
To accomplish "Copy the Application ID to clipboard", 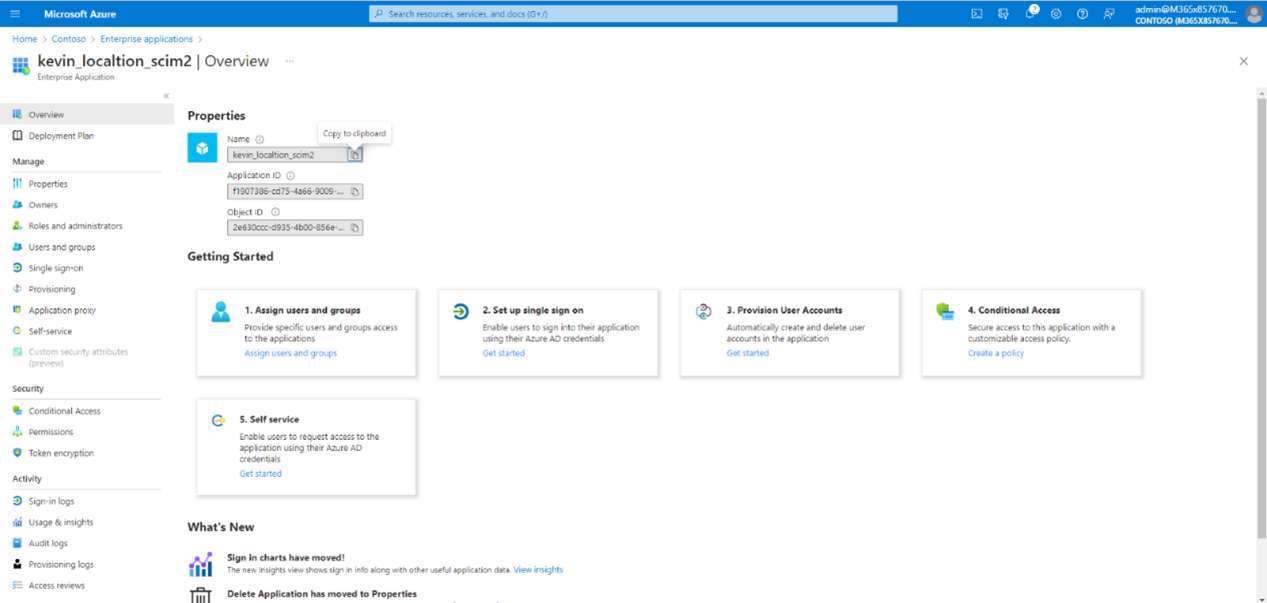I will (x=355, y=191).
